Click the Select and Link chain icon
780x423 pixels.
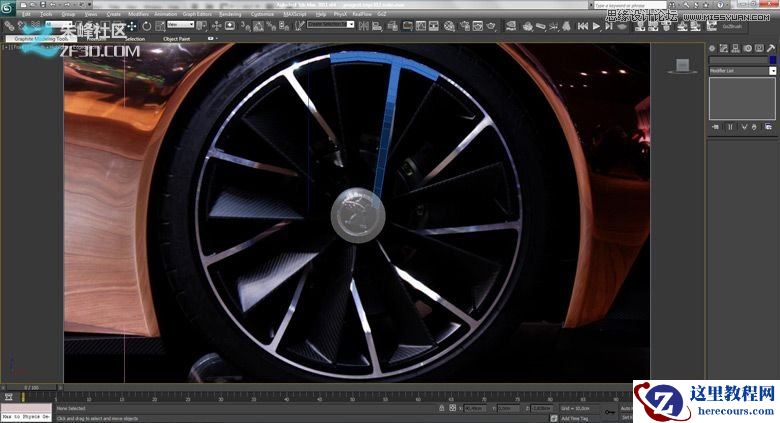9,25
